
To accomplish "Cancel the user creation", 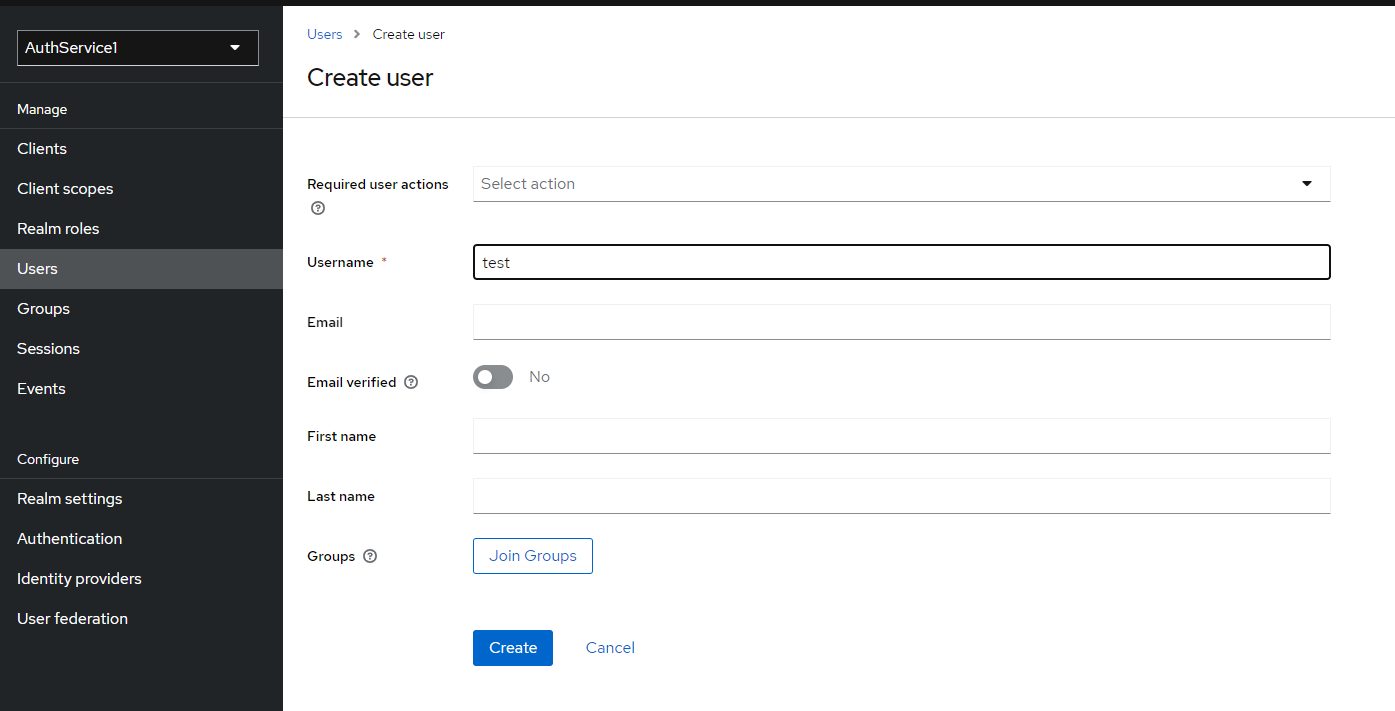I will 610,647.
